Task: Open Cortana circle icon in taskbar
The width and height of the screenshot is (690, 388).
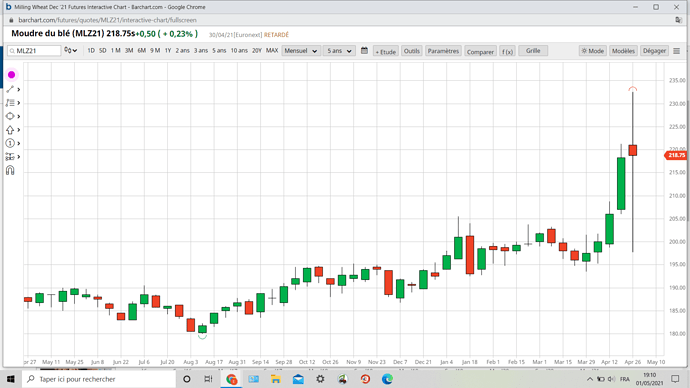Action: tap(187, 379)
